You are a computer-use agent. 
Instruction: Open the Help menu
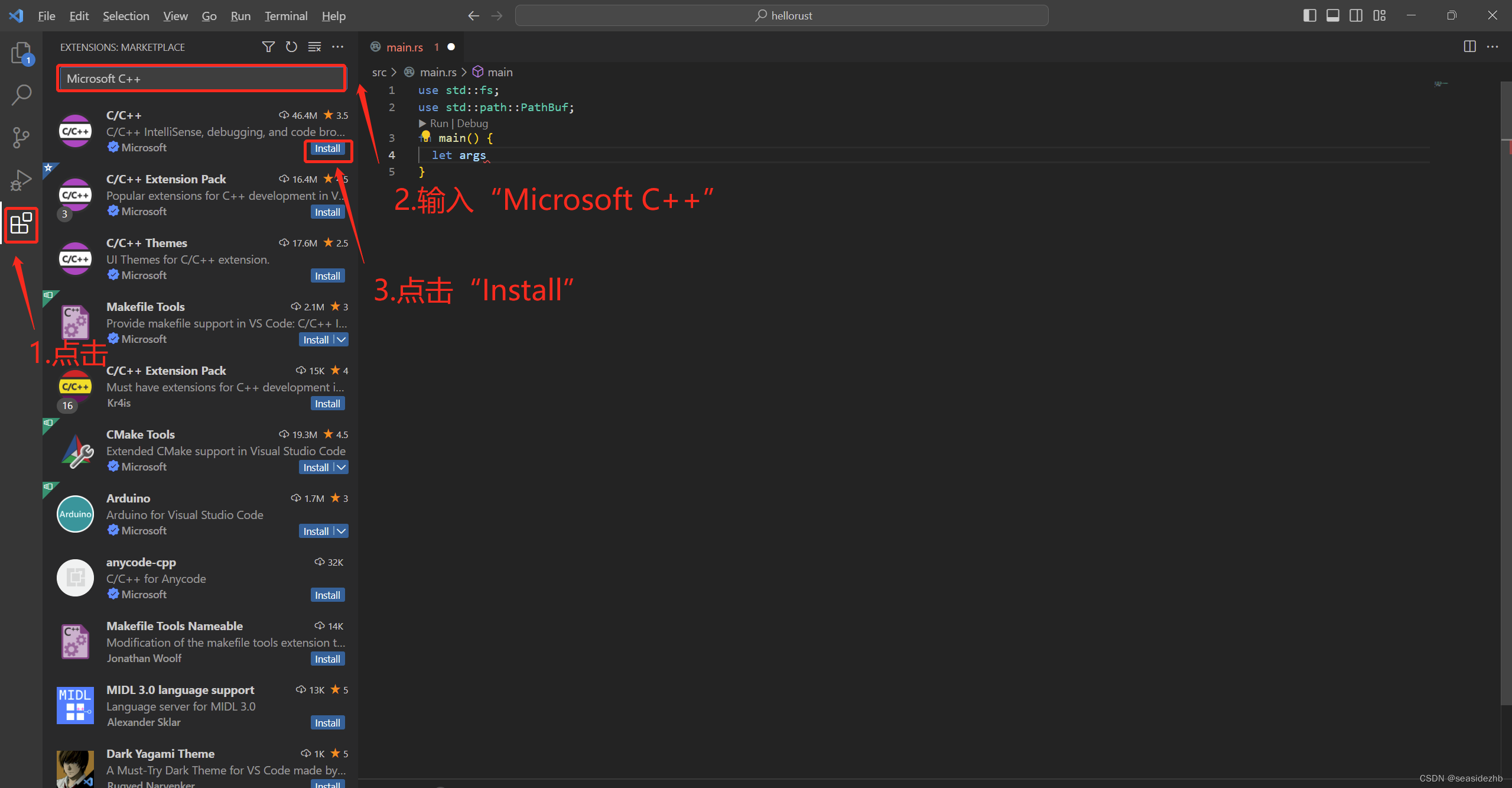point(333,16)
